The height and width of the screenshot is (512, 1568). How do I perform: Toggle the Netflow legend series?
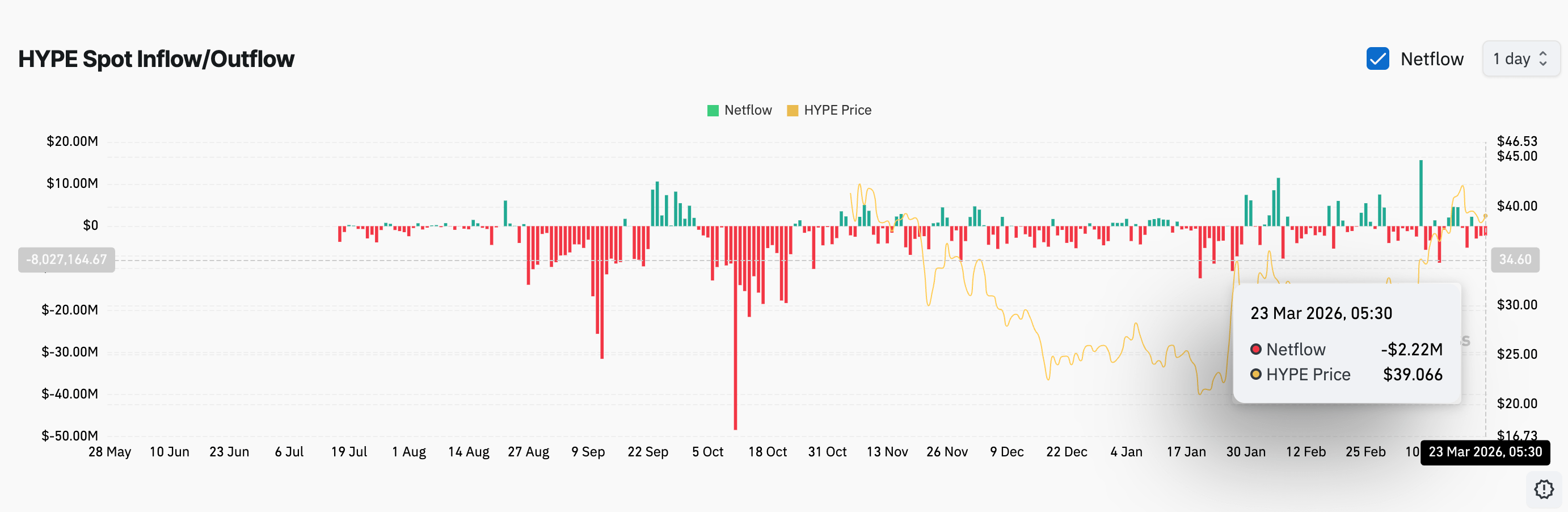[x=740, y=110]
